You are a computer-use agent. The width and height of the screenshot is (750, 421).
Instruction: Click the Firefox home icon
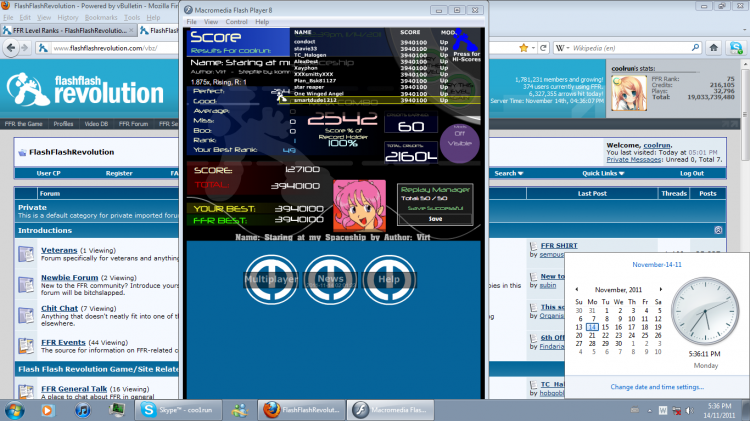(x=714, y=48)
